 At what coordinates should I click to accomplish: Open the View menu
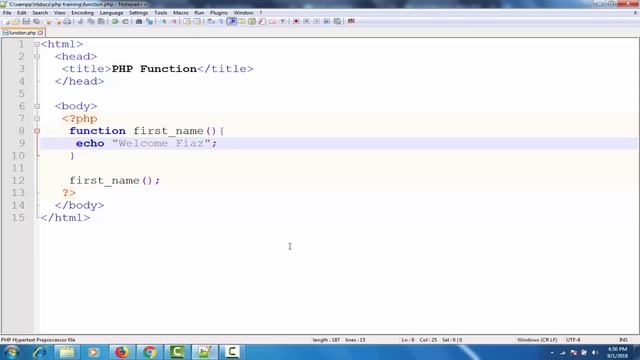[60, 13]
